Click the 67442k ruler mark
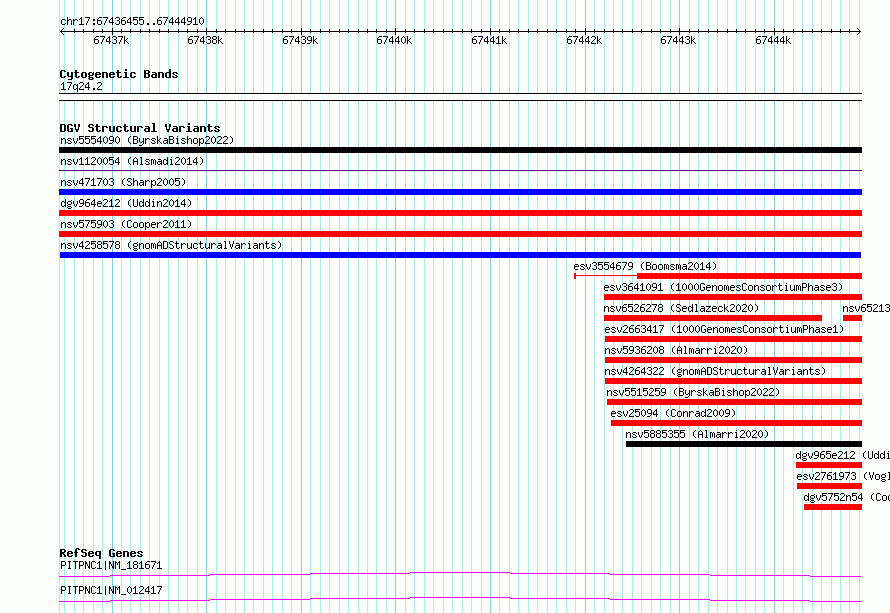Image resolution: width=890 pixels, height=613 pixels. point(584,40)
